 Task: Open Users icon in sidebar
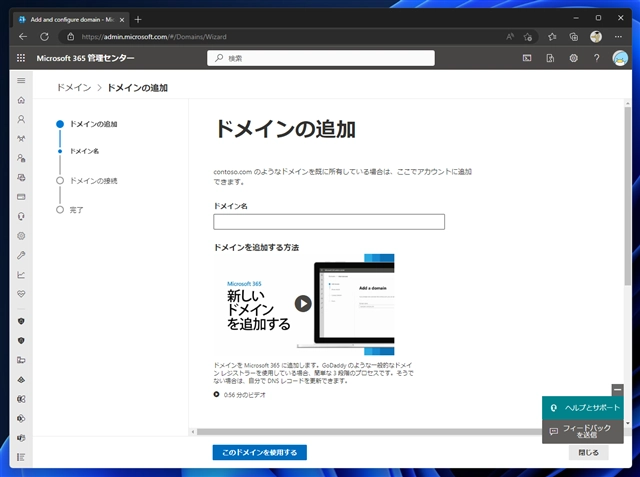pos(21,119)
